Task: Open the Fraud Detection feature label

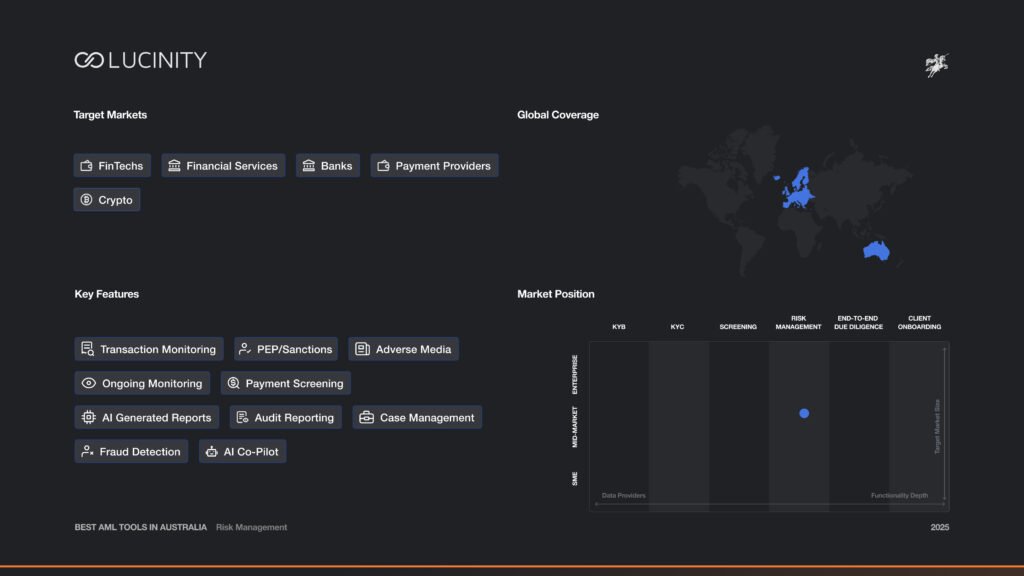Action: 140,451
